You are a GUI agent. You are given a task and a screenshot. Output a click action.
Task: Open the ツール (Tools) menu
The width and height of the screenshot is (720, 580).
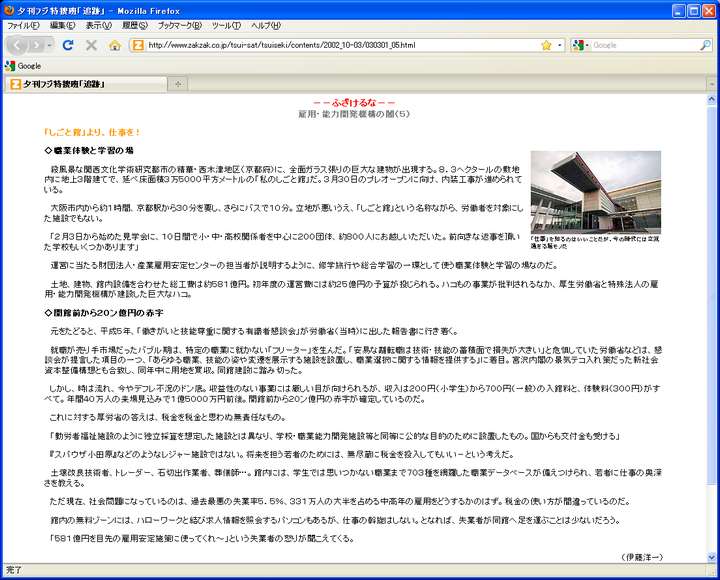[226, 25]
